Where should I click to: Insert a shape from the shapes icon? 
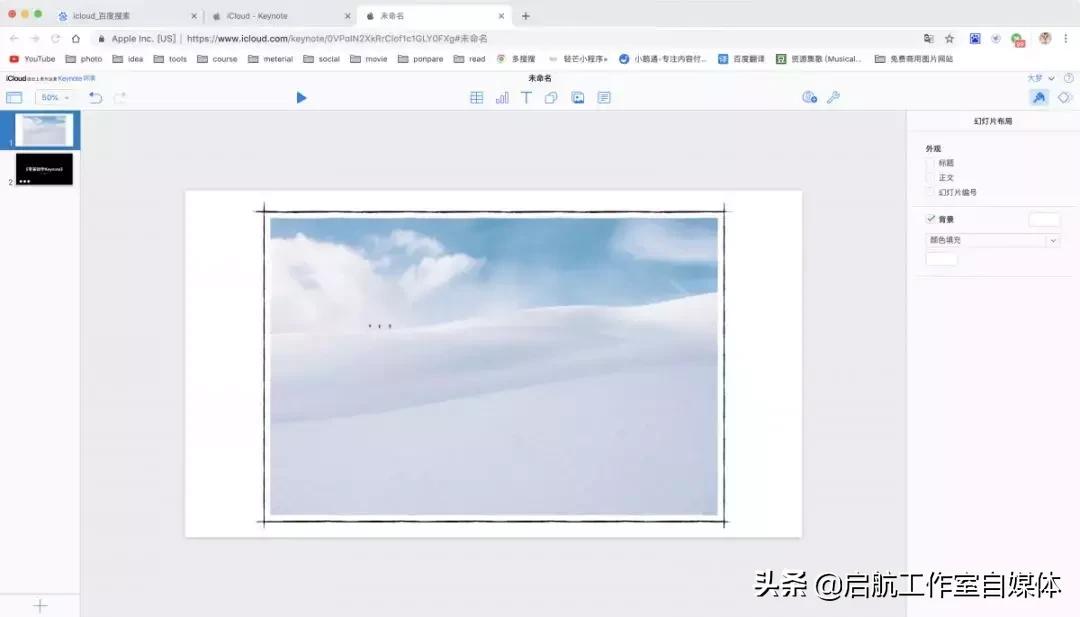pos(553,97)
